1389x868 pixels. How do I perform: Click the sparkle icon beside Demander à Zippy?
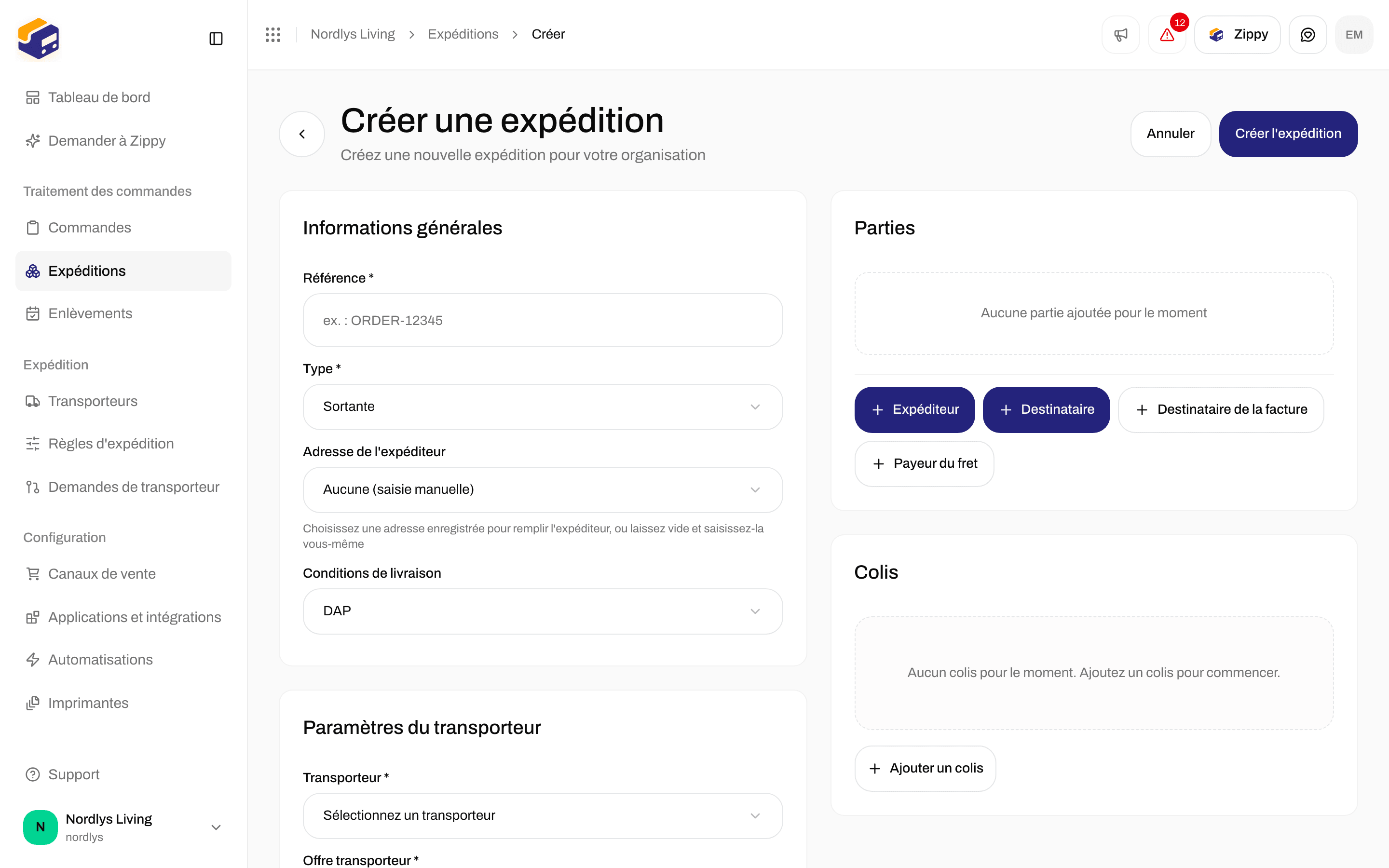pyautogui.click(x=33, y=141)
